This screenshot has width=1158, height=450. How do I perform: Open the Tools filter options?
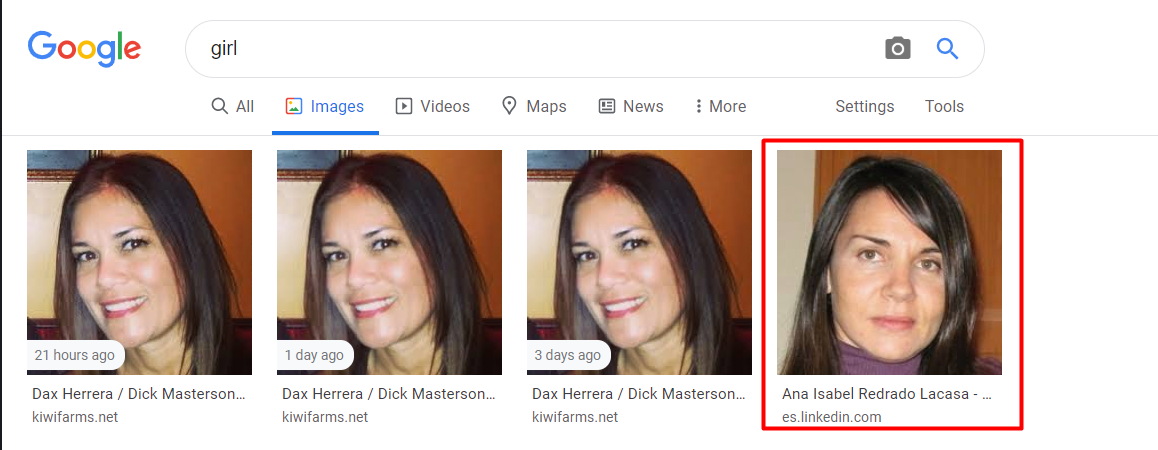point(944,106)
